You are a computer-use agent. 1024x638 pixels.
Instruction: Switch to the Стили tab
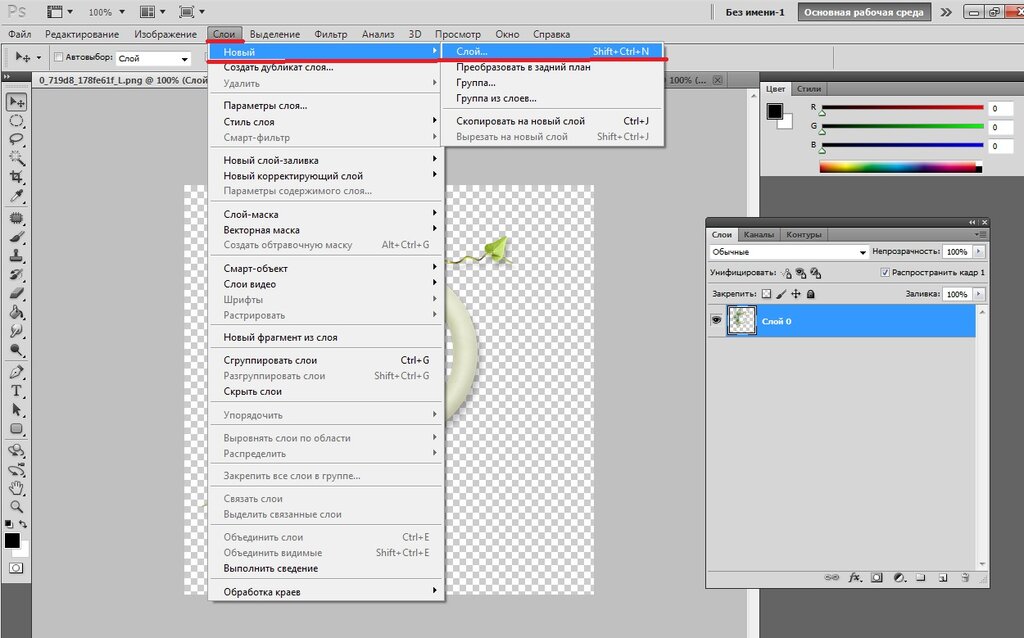pos(808,89)
